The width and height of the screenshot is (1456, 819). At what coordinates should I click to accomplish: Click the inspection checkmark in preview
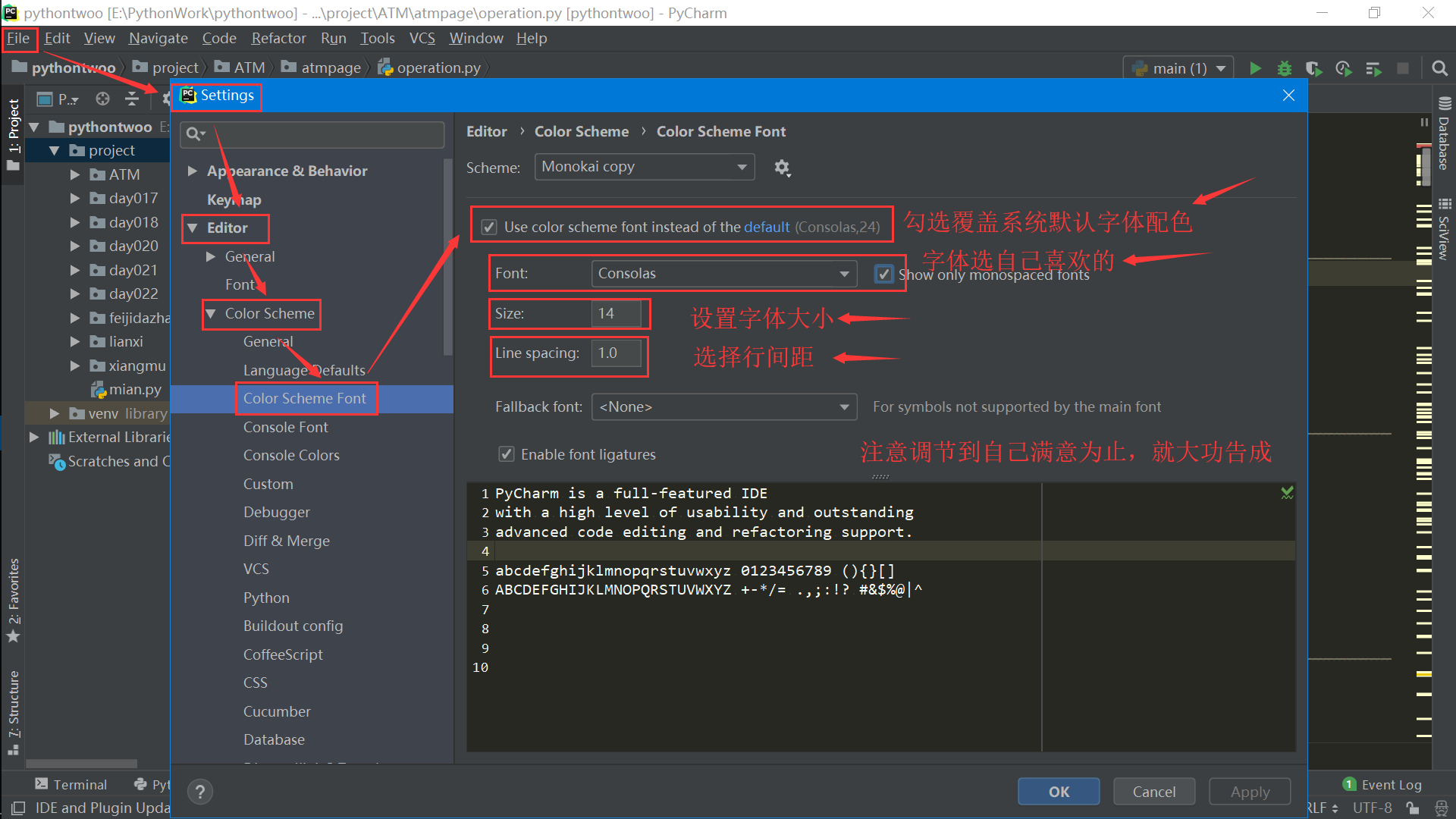click(x=1287, y=493)
